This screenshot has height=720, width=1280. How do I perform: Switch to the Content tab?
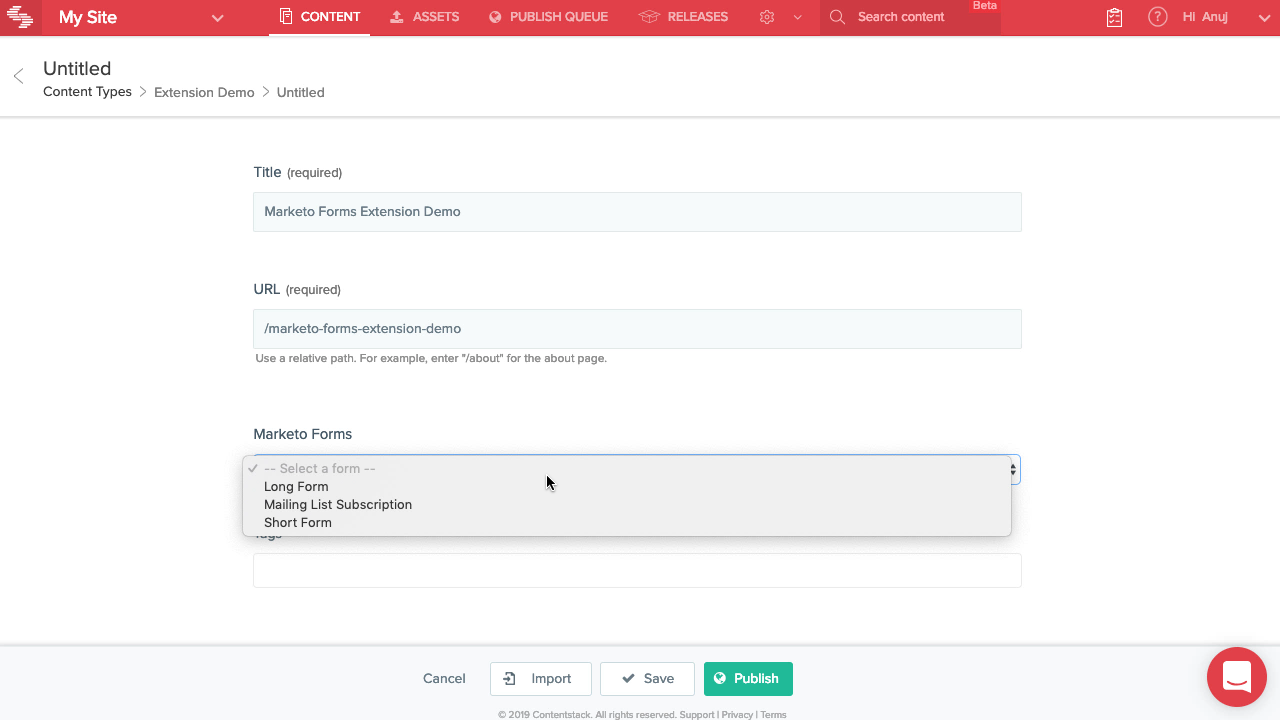(x=319, y=17)
